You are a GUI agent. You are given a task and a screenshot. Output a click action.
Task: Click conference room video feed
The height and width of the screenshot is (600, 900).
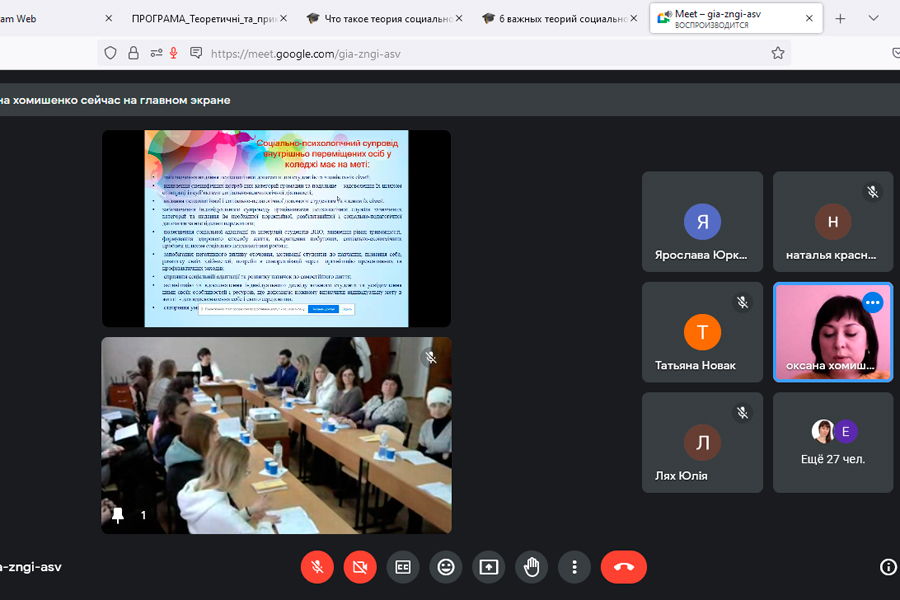tap(276, 435)
